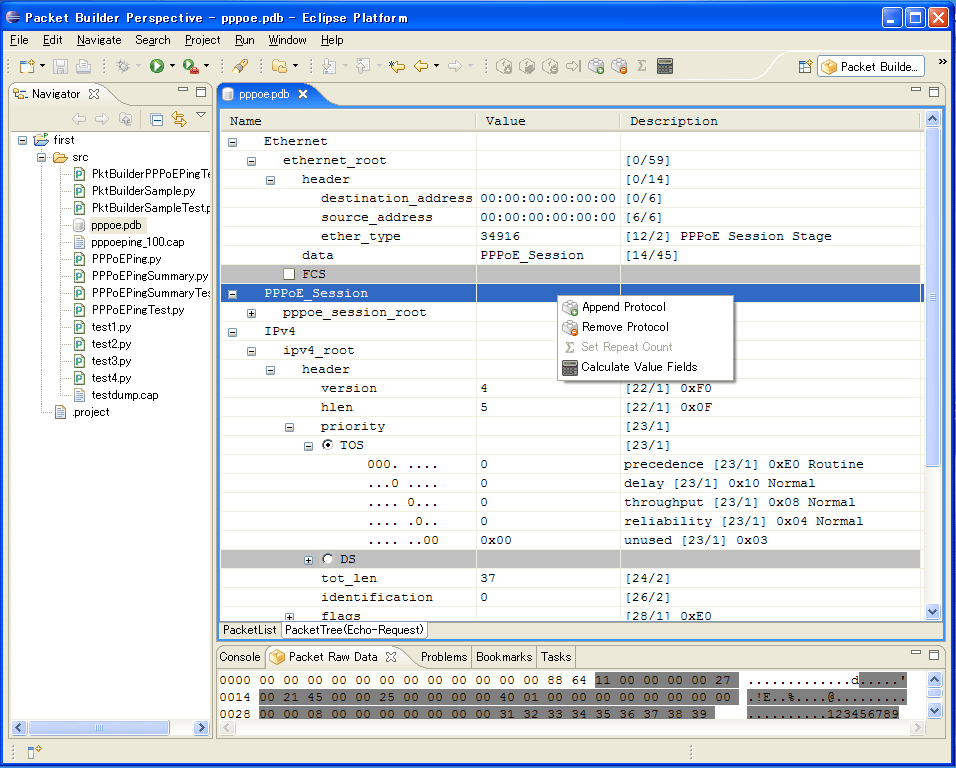956x768 pixels.
Task: Click the Open Perspective icon
Action: 805,66
